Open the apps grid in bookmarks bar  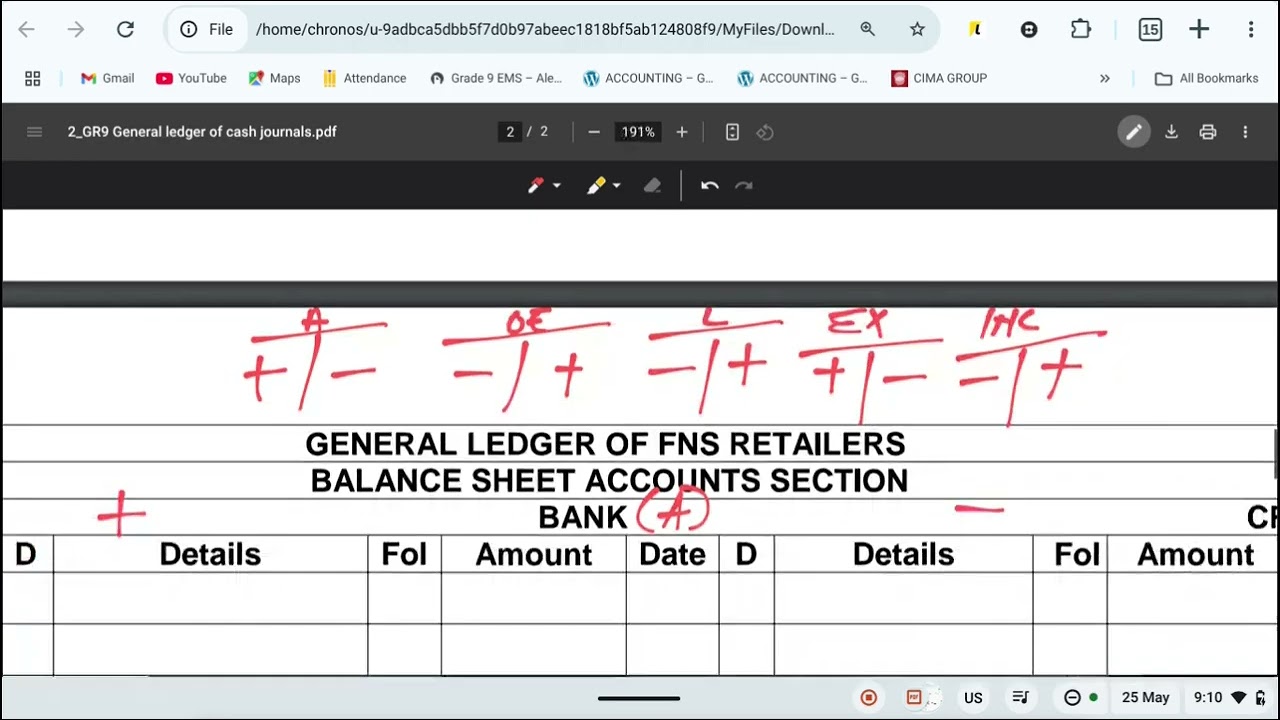pos(32,78)
